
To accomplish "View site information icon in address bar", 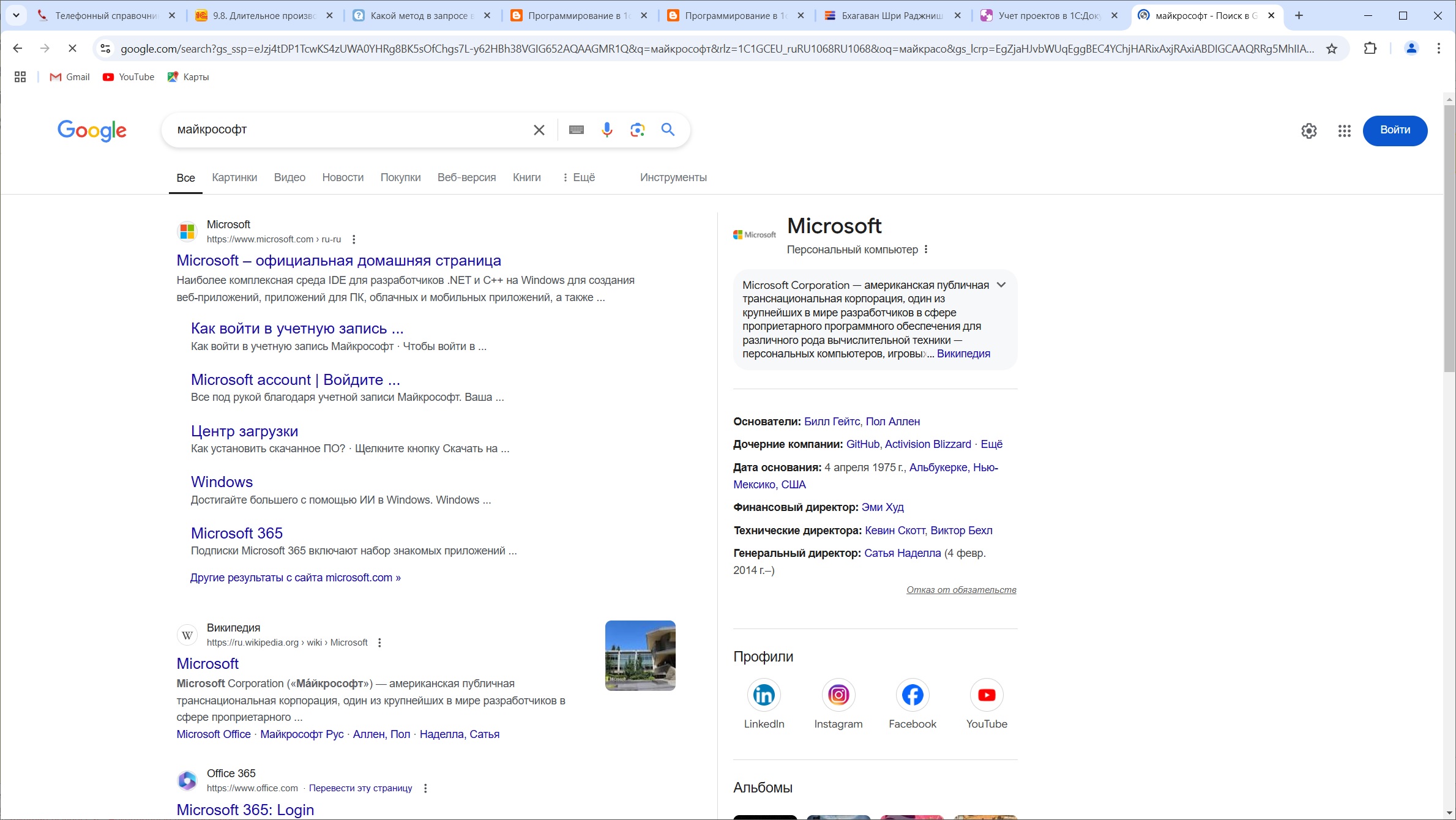I will [105, 48].
